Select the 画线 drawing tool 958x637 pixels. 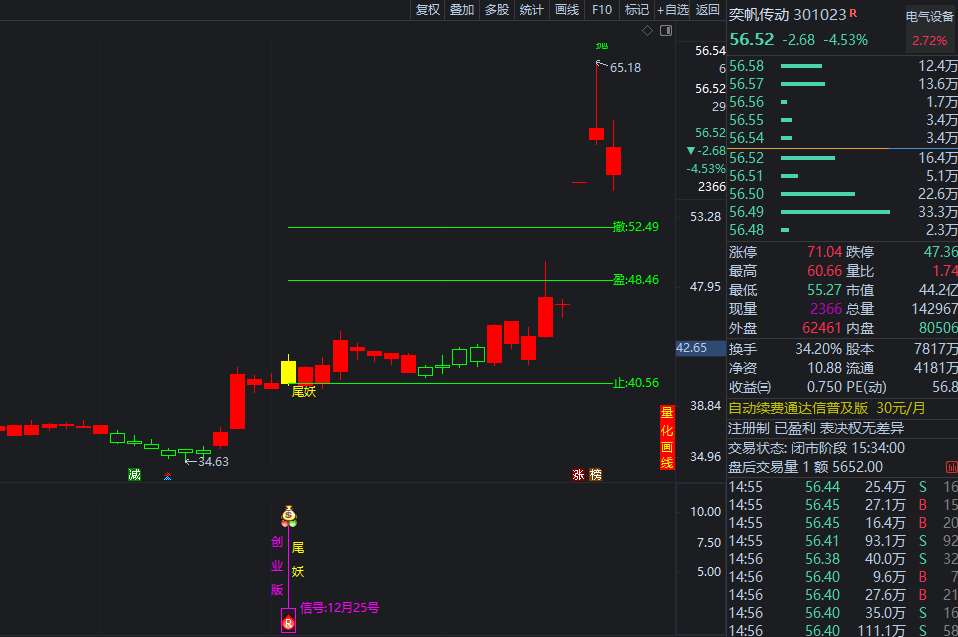click(567, 10)
